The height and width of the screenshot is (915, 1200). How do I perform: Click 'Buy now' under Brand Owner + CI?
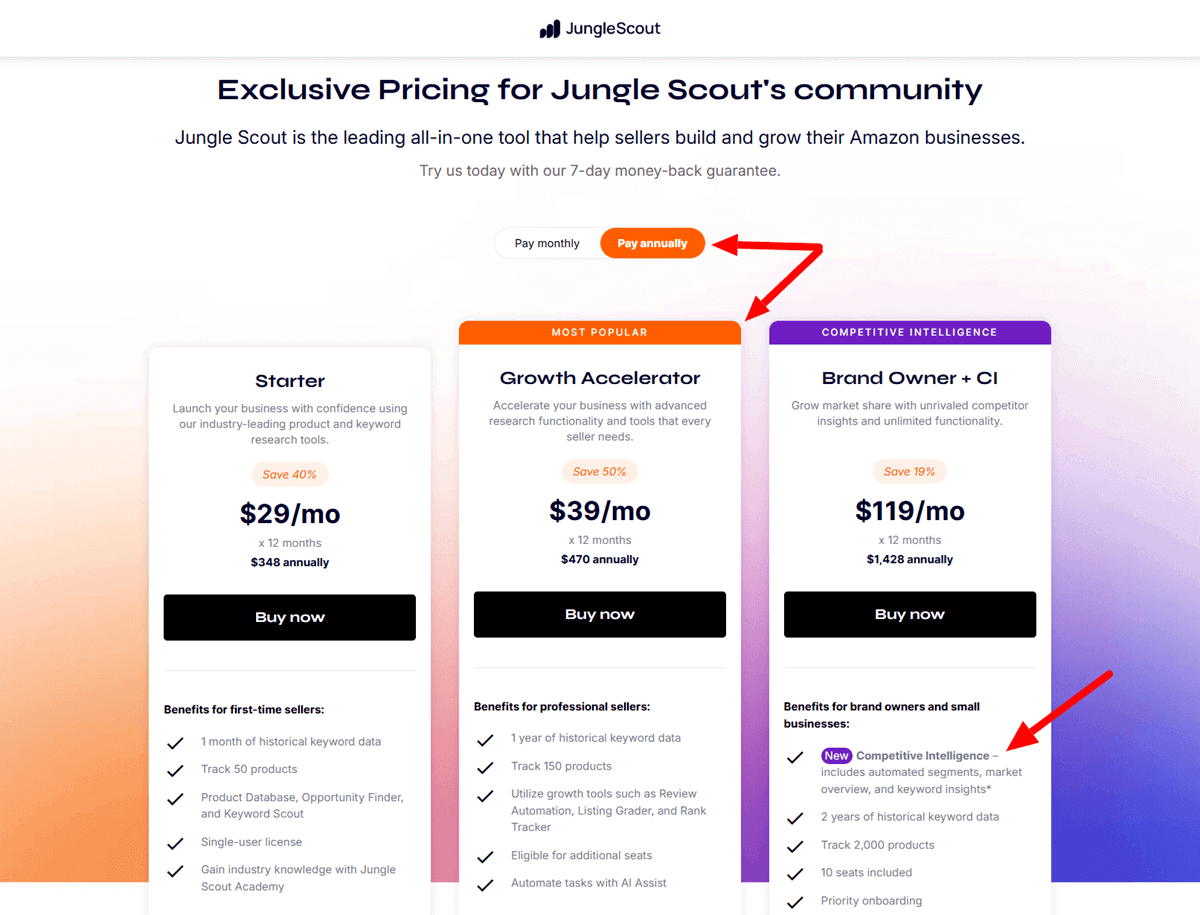point(909,614)
